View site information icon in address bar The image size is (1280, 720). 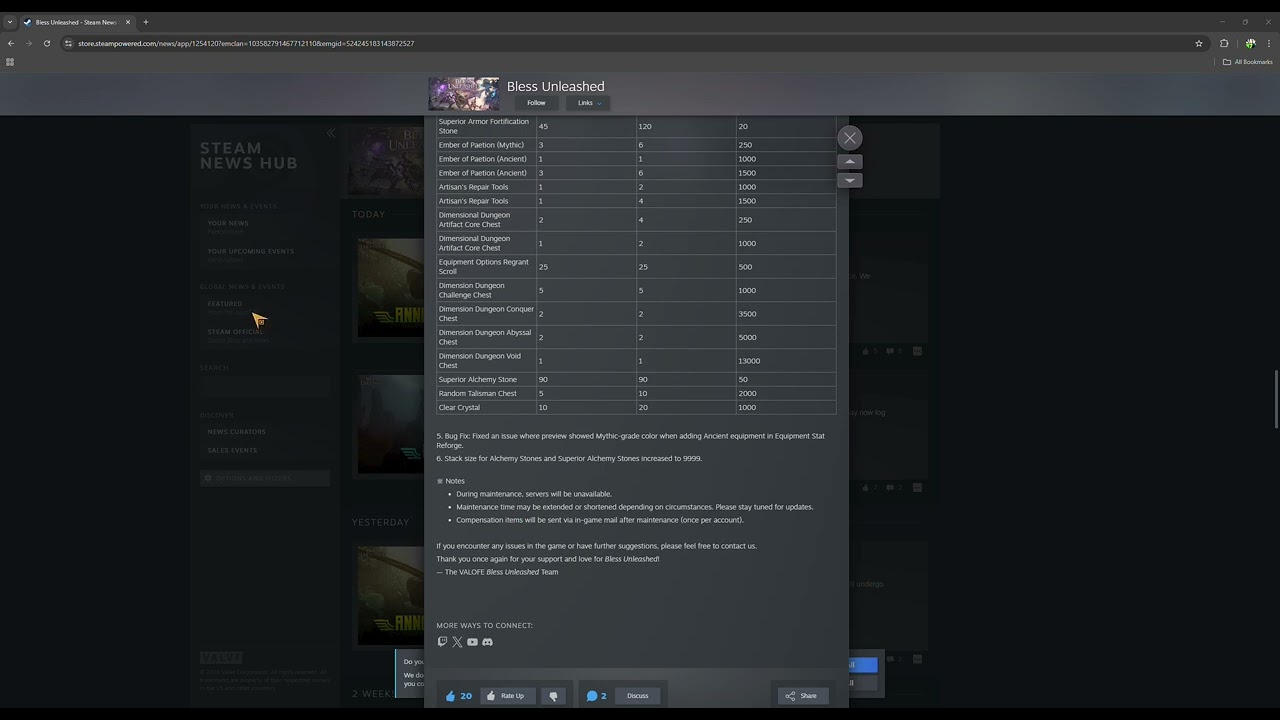[x=68, y=43]
